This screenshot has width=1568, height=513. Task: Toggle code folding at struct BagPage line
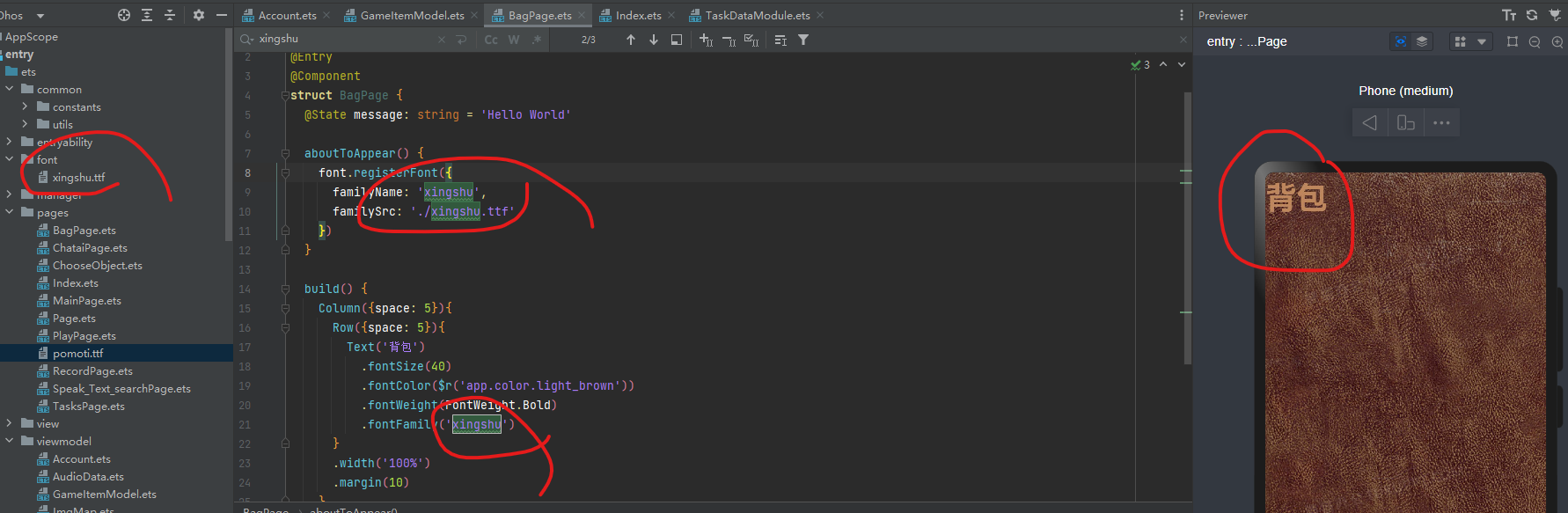coord(285,95)
